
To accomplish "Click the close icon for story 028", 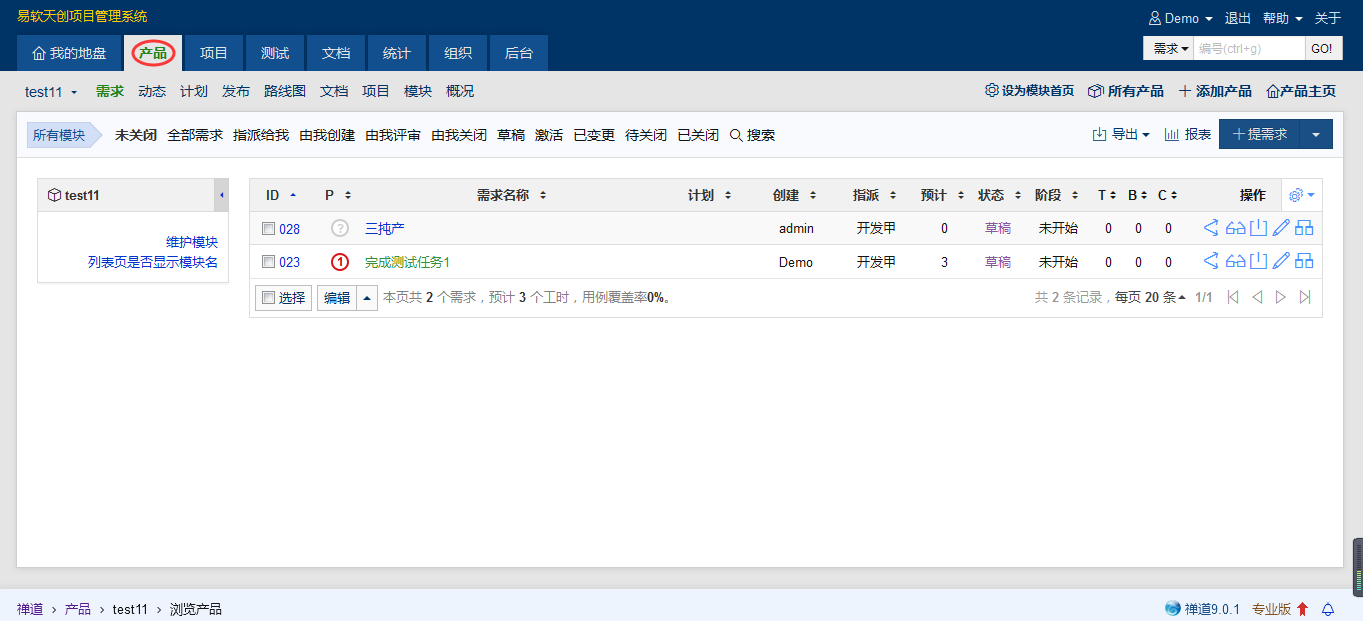I will [x=1259, y=228].
